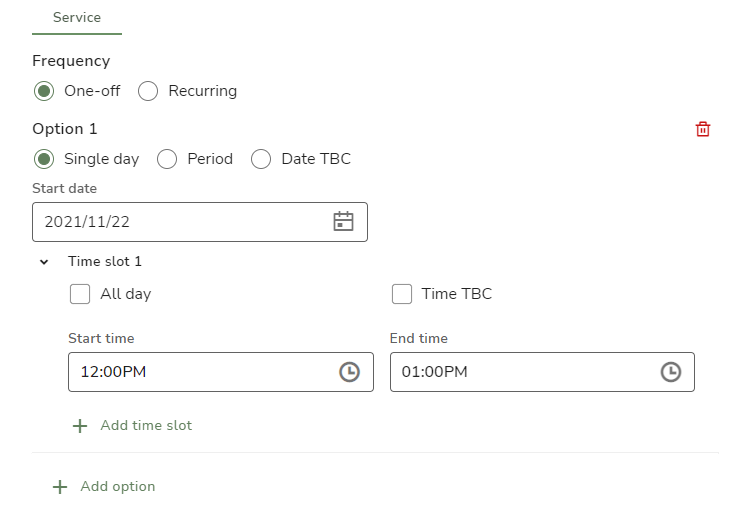Screen dimensions: 736x516
Task: Choose the Period option
Action: pyautogui.click(x=167, y=159)
